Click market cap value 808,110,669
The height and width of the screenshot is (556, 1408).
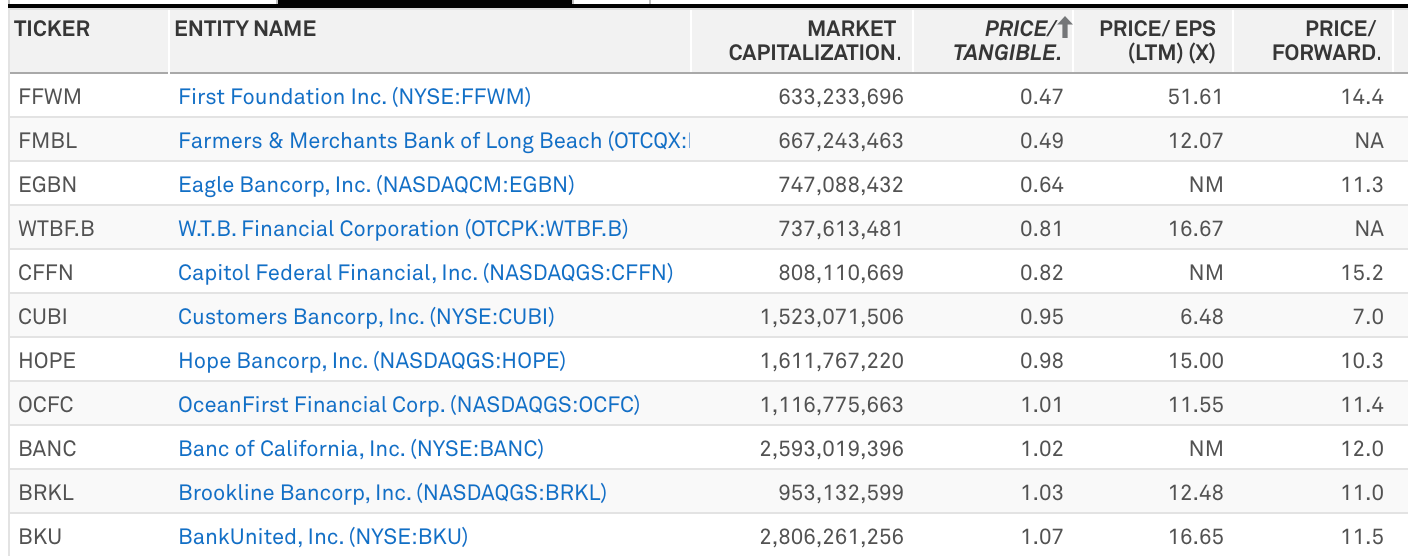(841, 273)
